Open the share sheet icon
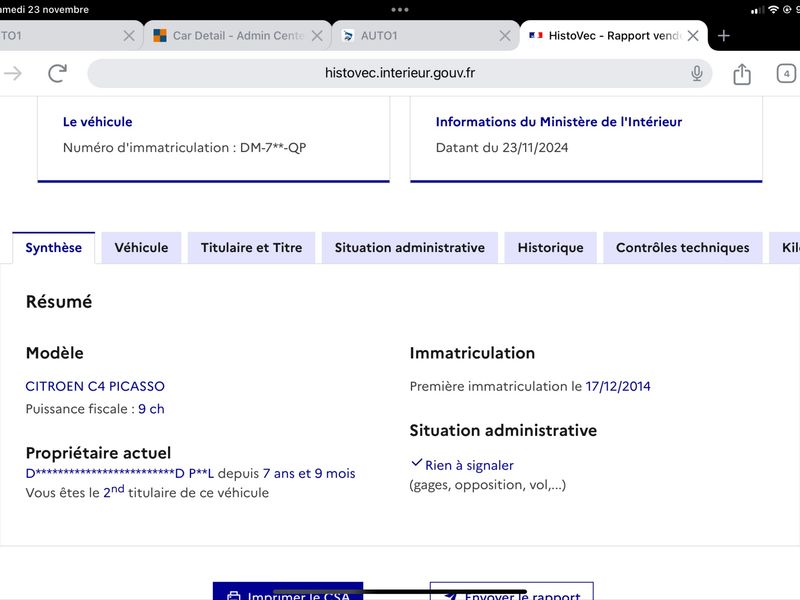Screen dimensions: 800x600 [x=742, y=74]
